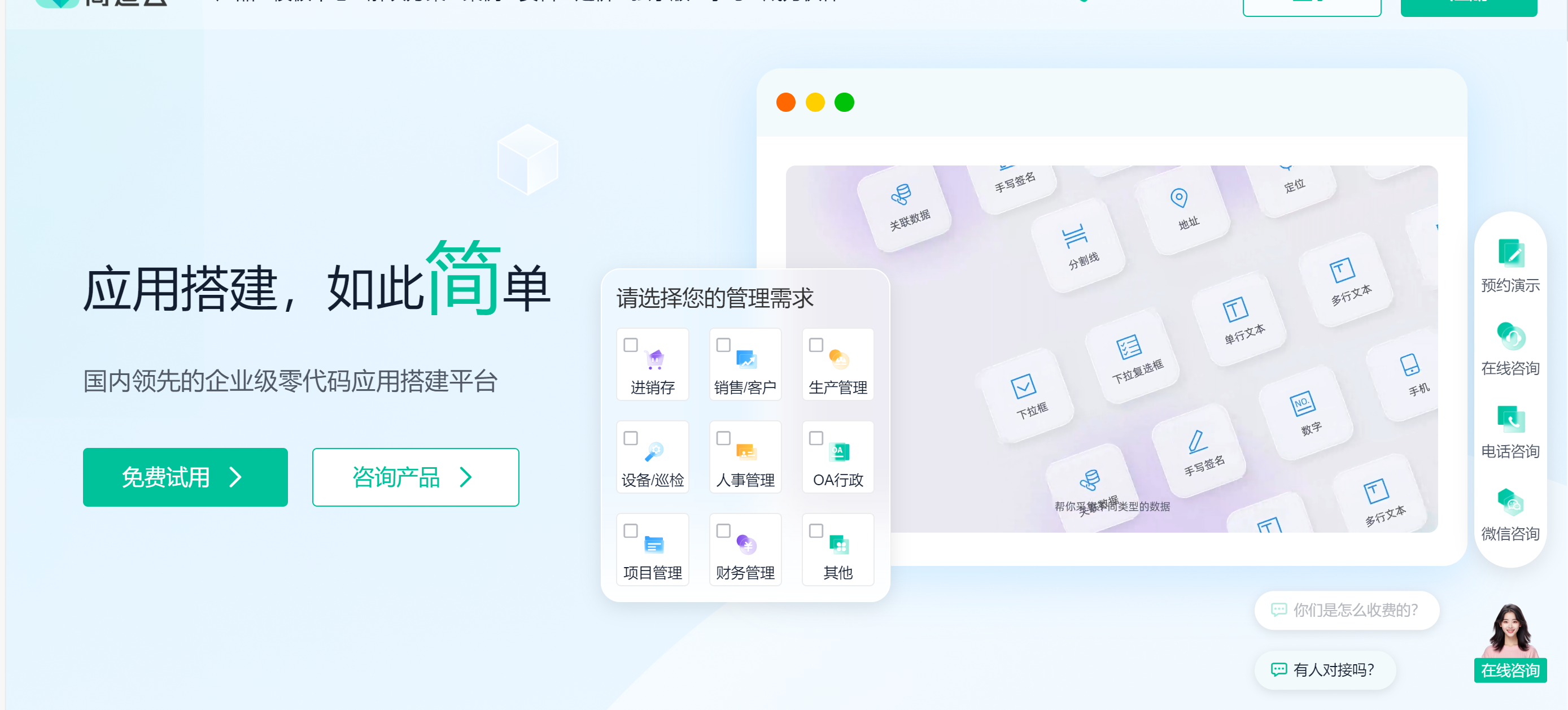Click the 销售/客户 chart icon

click(x=746, y=359)
